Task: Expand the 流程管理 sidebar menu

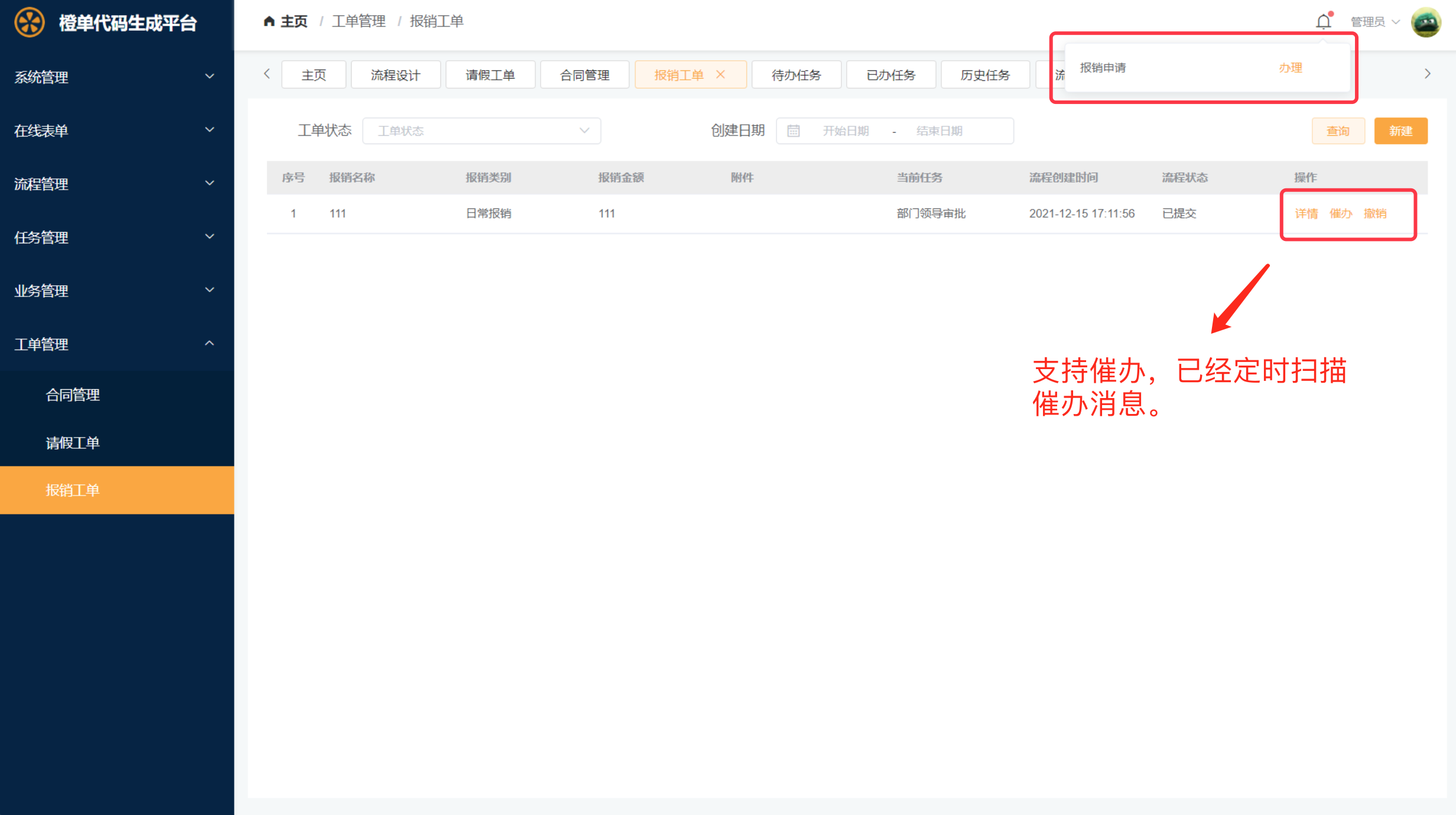Action: click(x=116, y=184)
